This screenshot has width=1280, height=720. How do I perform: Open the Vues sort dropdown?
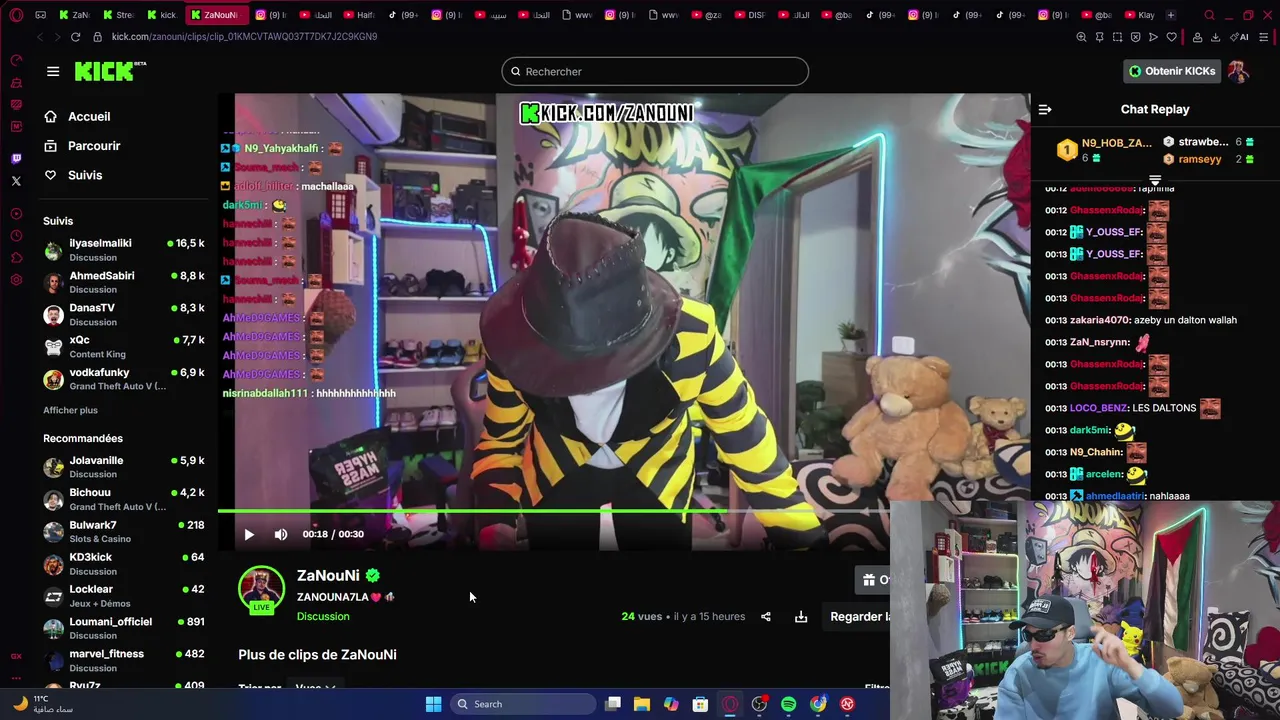[315, 687]
